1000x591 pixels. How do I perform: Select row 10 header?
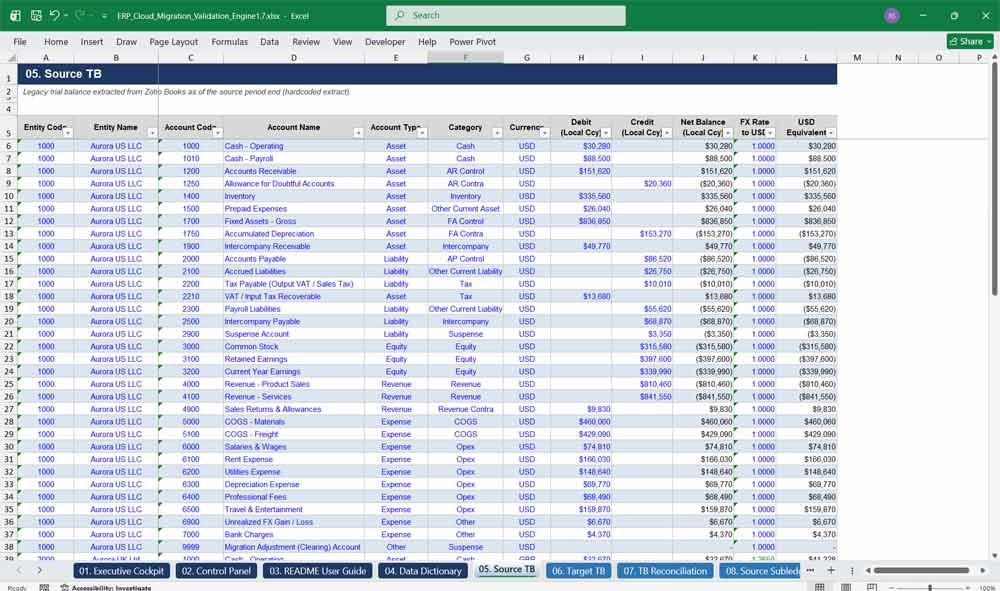coord(9,196)
